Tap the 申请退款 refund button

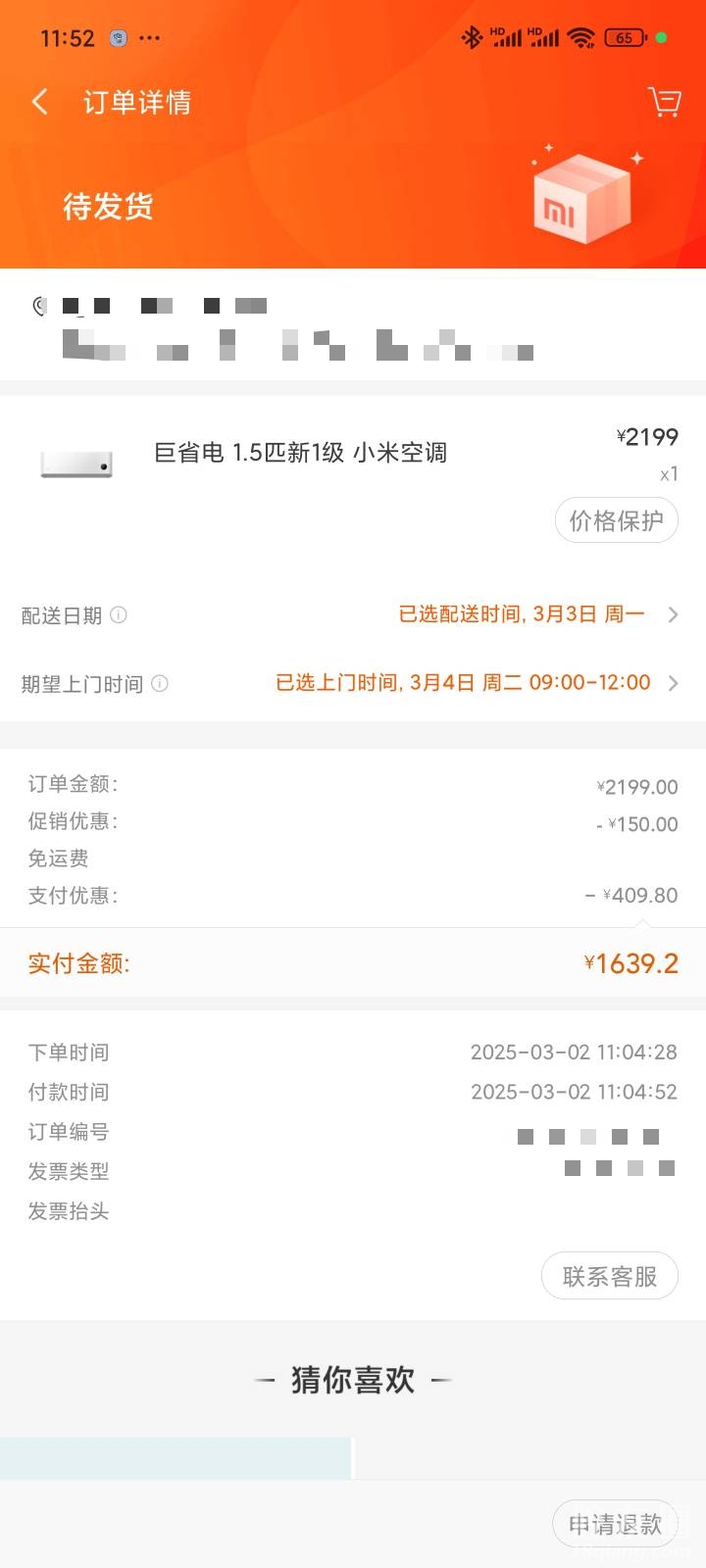point(615,1525)
